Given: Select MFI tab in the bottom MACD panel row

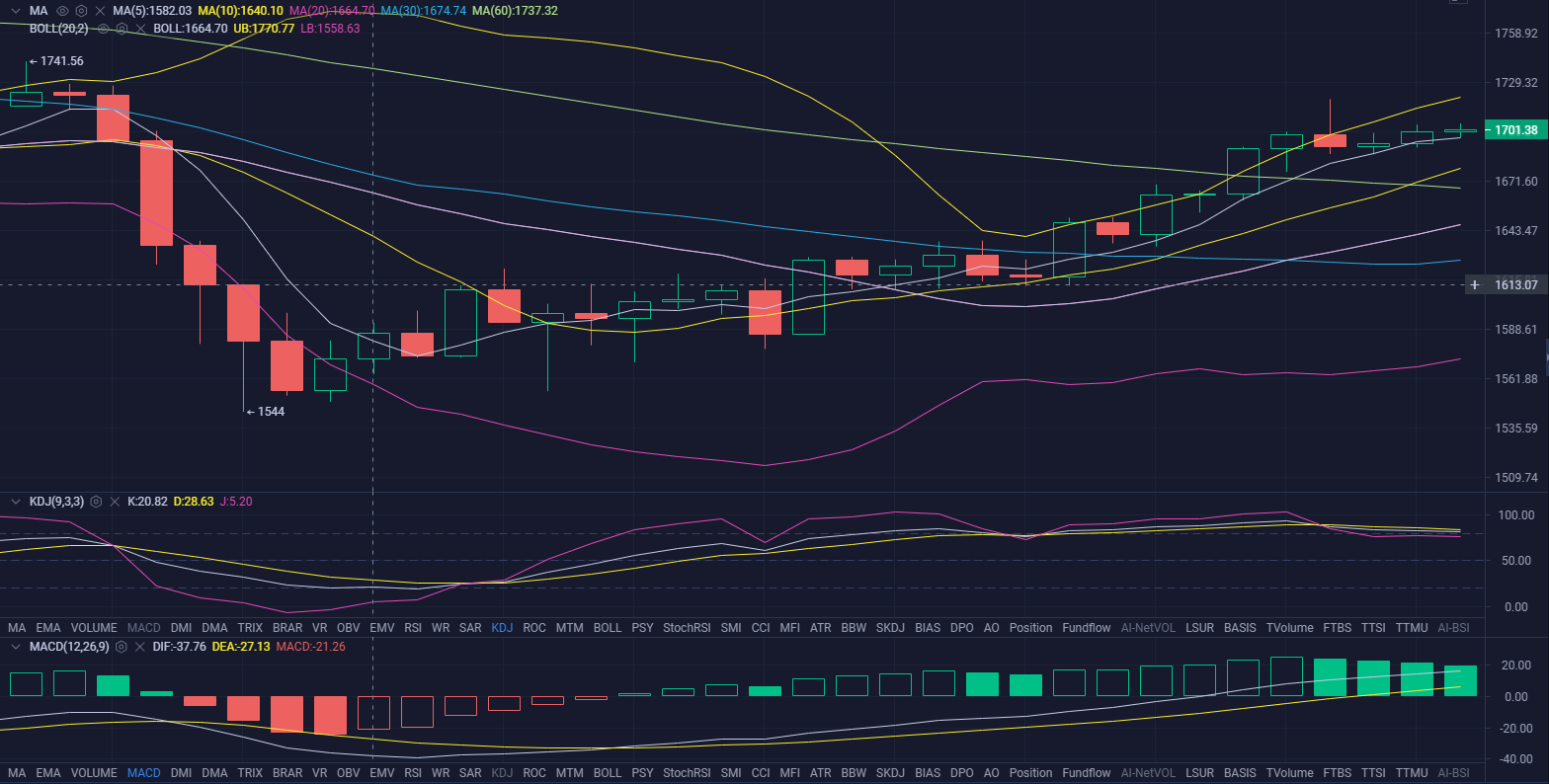Looking at the screenshot, I should pos(790,773).
